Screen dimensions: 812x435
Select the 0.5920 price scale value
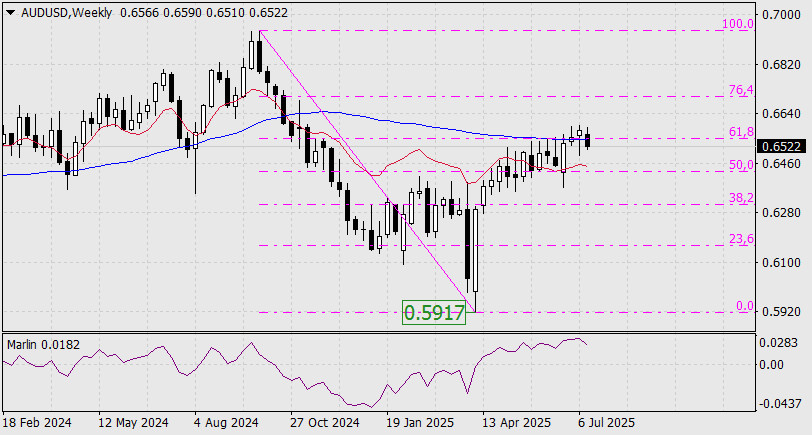click(780, 312)
